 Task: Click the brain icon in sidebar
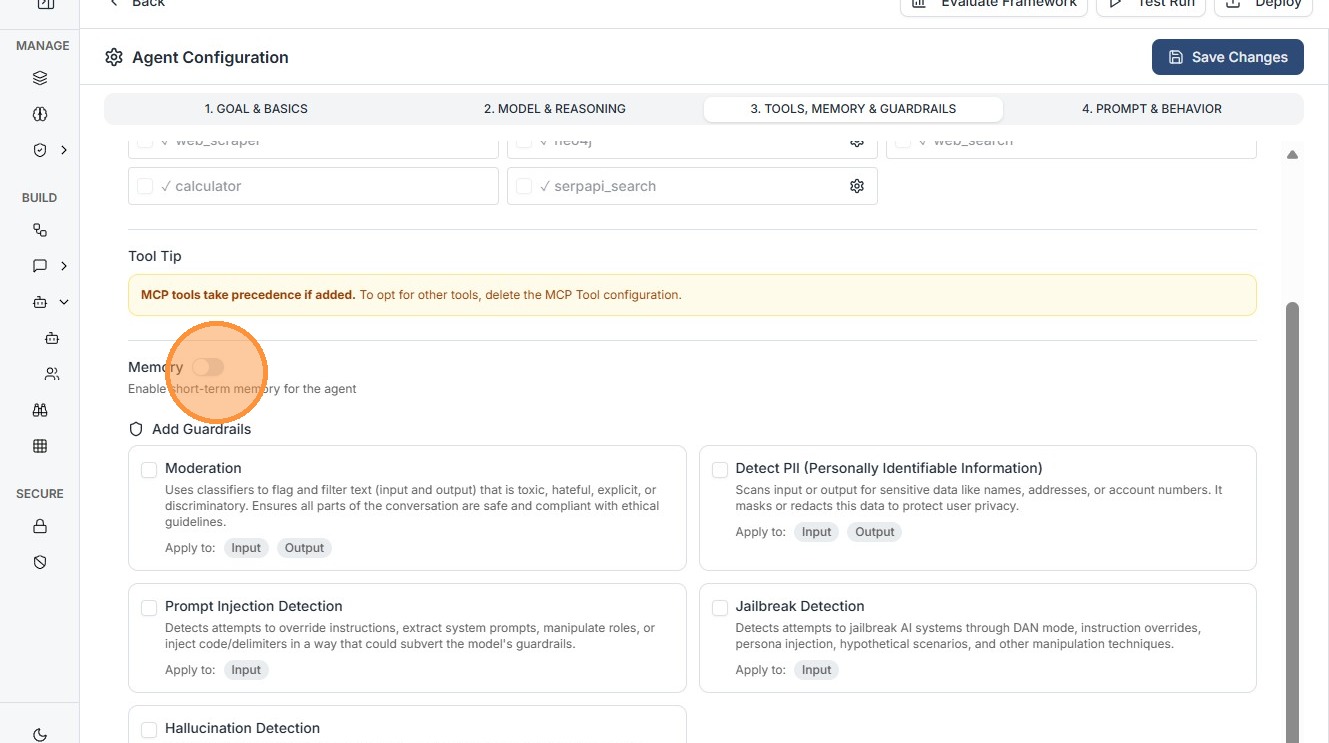[x=40, y=114]
